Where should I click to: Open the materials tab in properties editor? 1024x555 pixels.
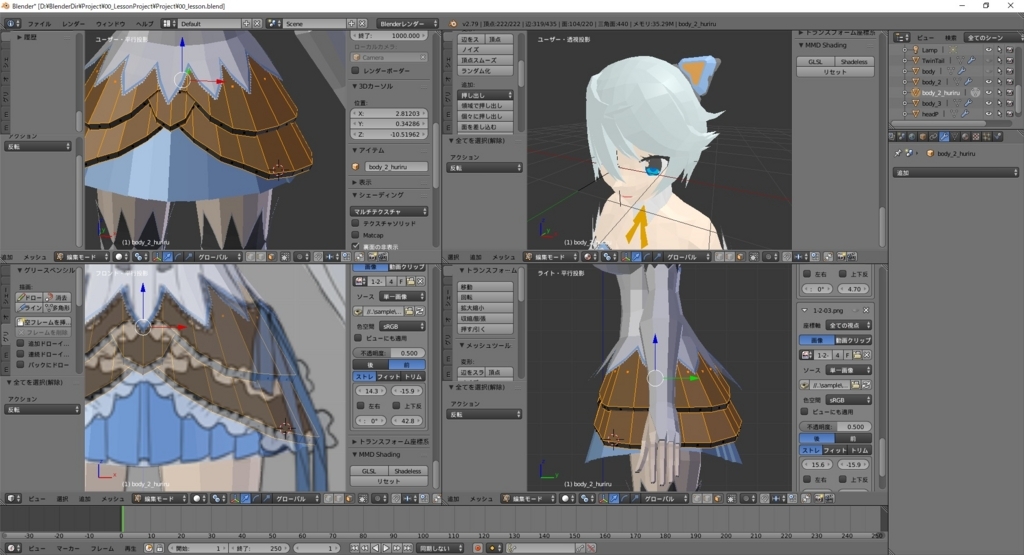pyautogui.click(x=965, y=136)
